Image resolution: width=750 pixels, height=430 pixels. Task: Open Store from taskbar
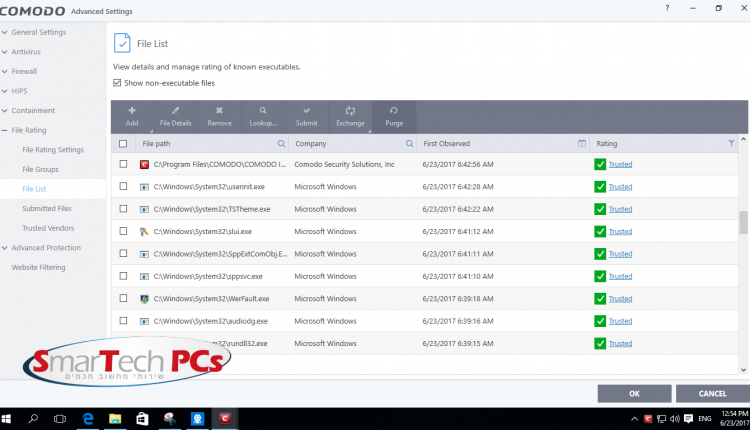(x=142, y=419)
